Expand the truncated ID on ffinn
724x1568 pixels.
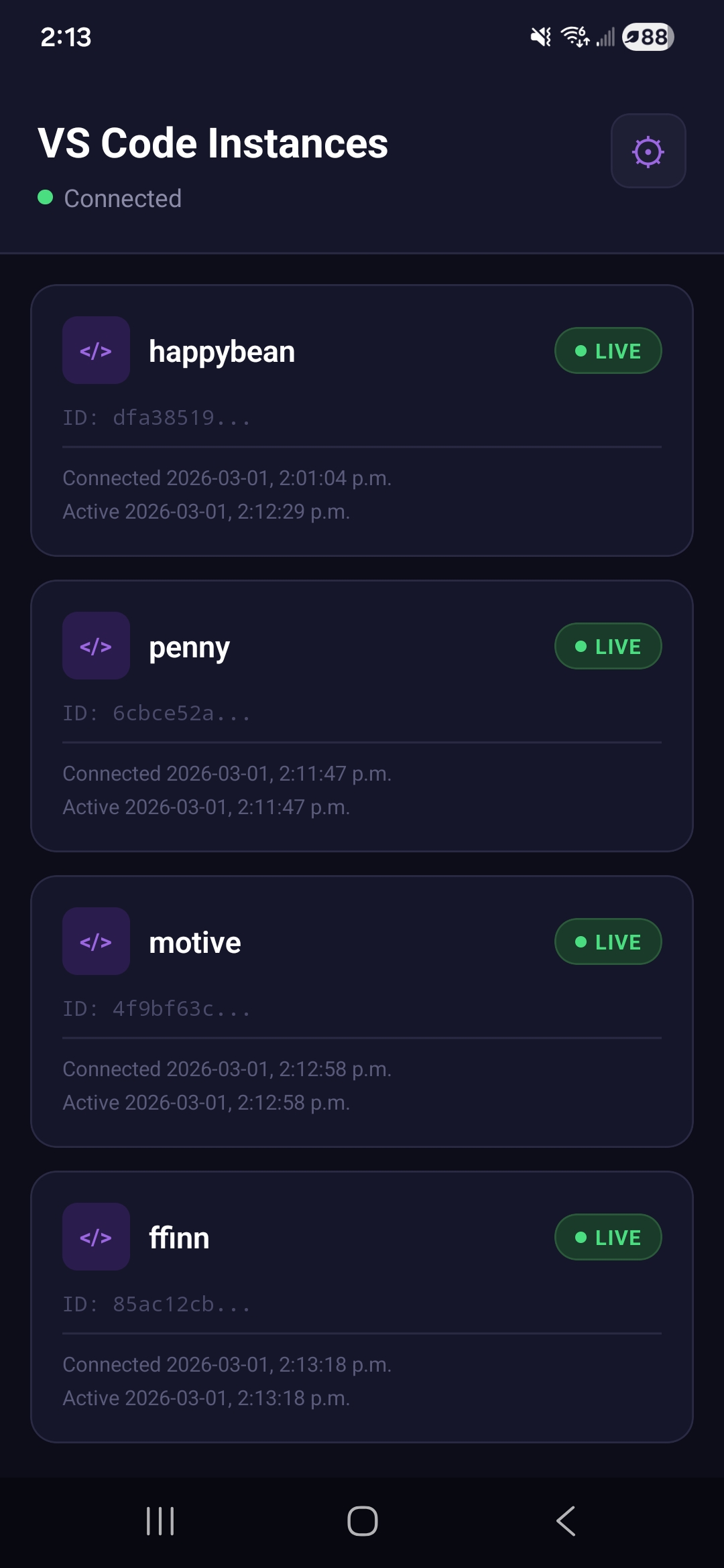(156, 1304)
